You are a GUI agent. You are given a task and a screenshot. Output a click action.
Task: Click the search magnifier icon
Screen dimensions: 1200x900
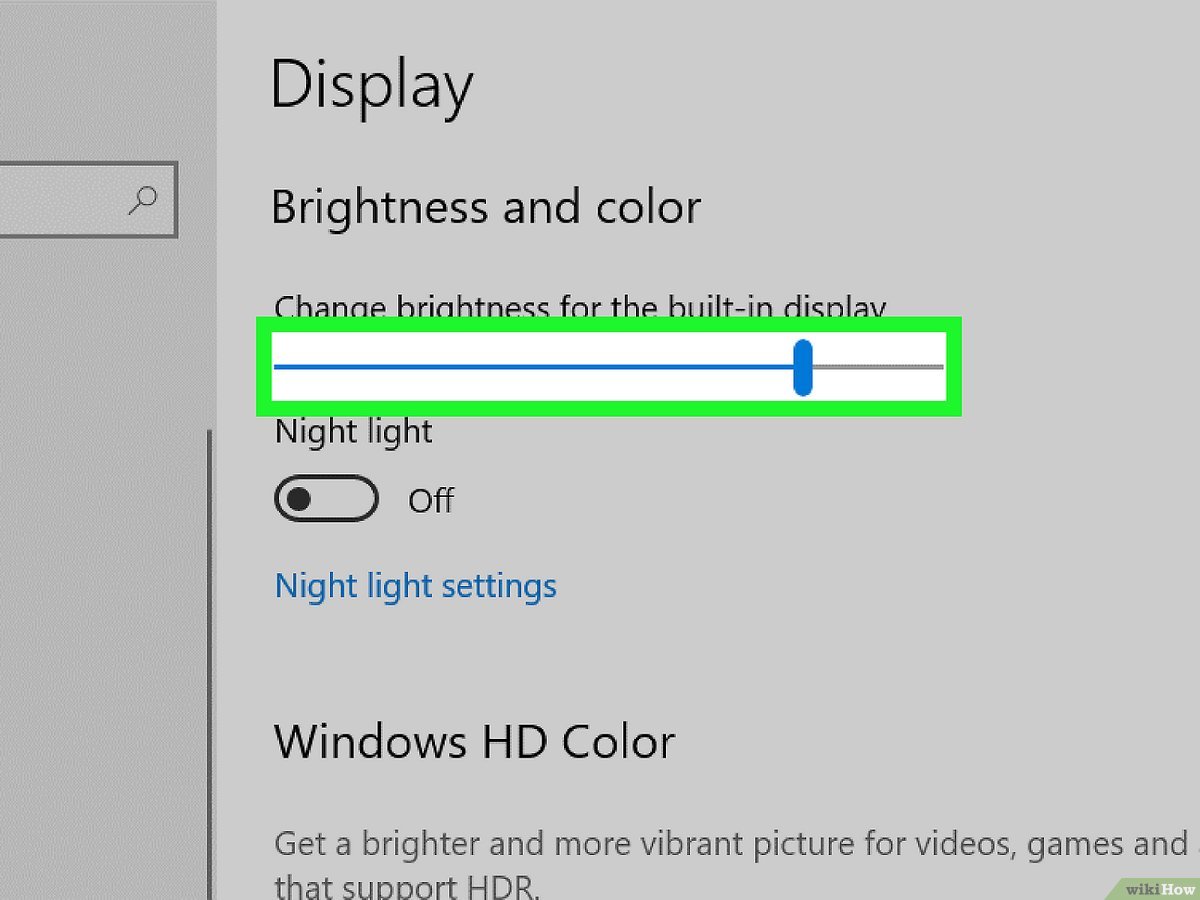click(x=144, y=200)
